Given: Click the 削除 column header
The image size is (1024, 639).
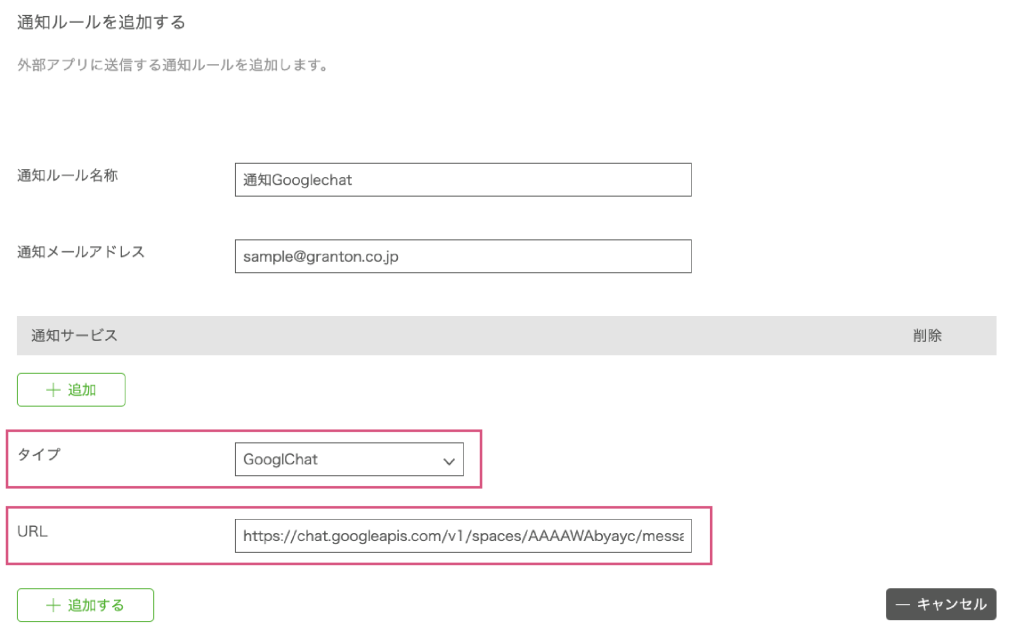Looking at the screenshot, I should tap(927, 336).
